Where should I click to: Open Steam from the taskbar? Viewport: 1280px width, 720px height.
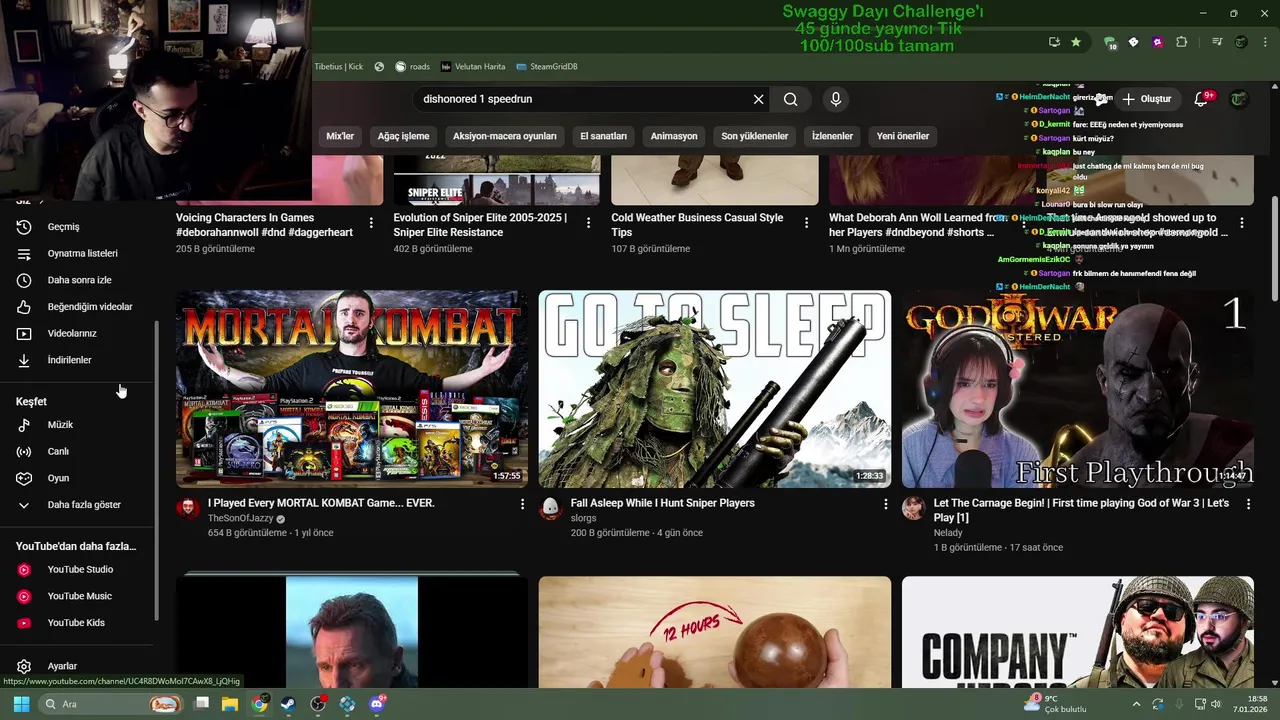(x=288, y=704)
